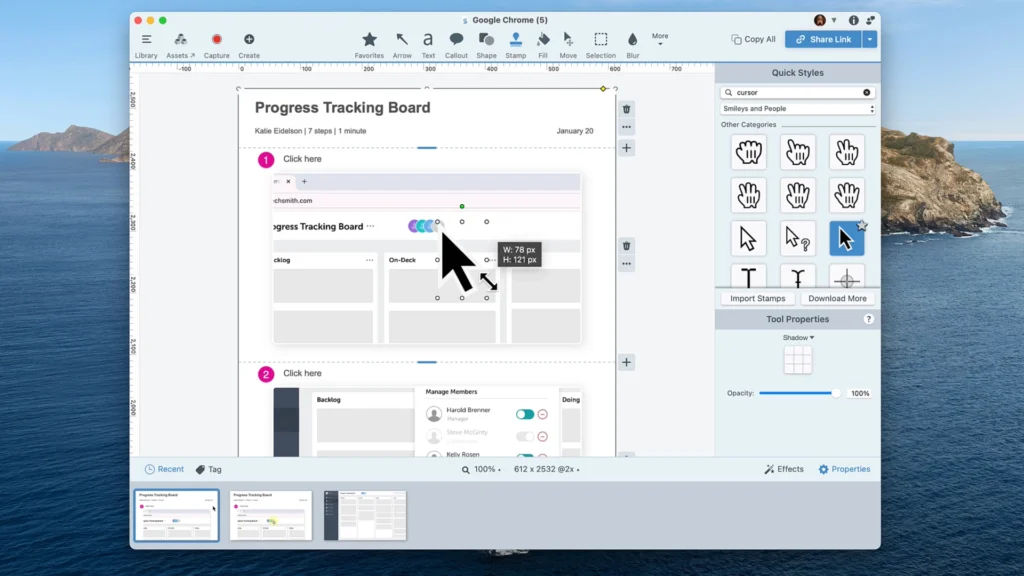Open the Library panel
This screenshot has width=1024, height=576.
click(x=146, y=46)
